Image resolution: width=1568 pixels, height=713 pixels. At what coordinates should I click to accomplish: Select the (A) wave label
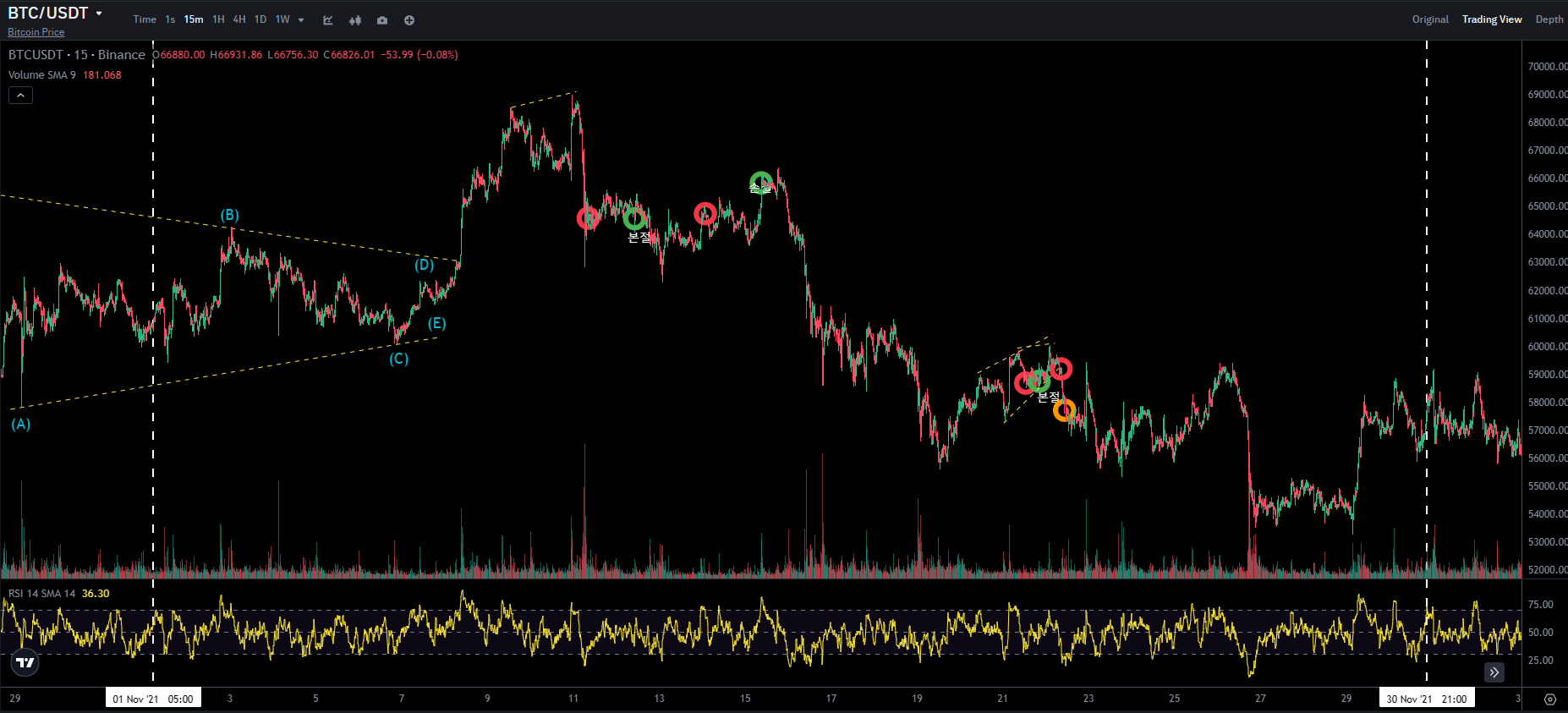(x=21, y=424)
